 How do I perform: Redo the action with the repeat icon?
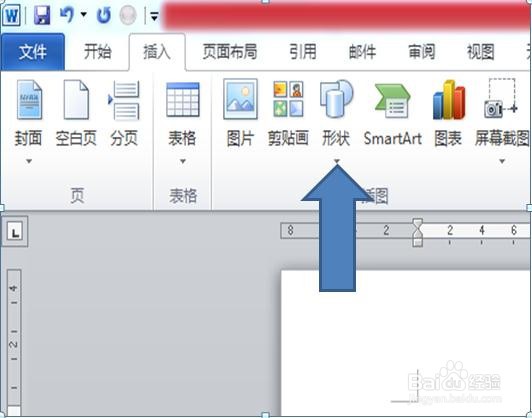(103, 15)
